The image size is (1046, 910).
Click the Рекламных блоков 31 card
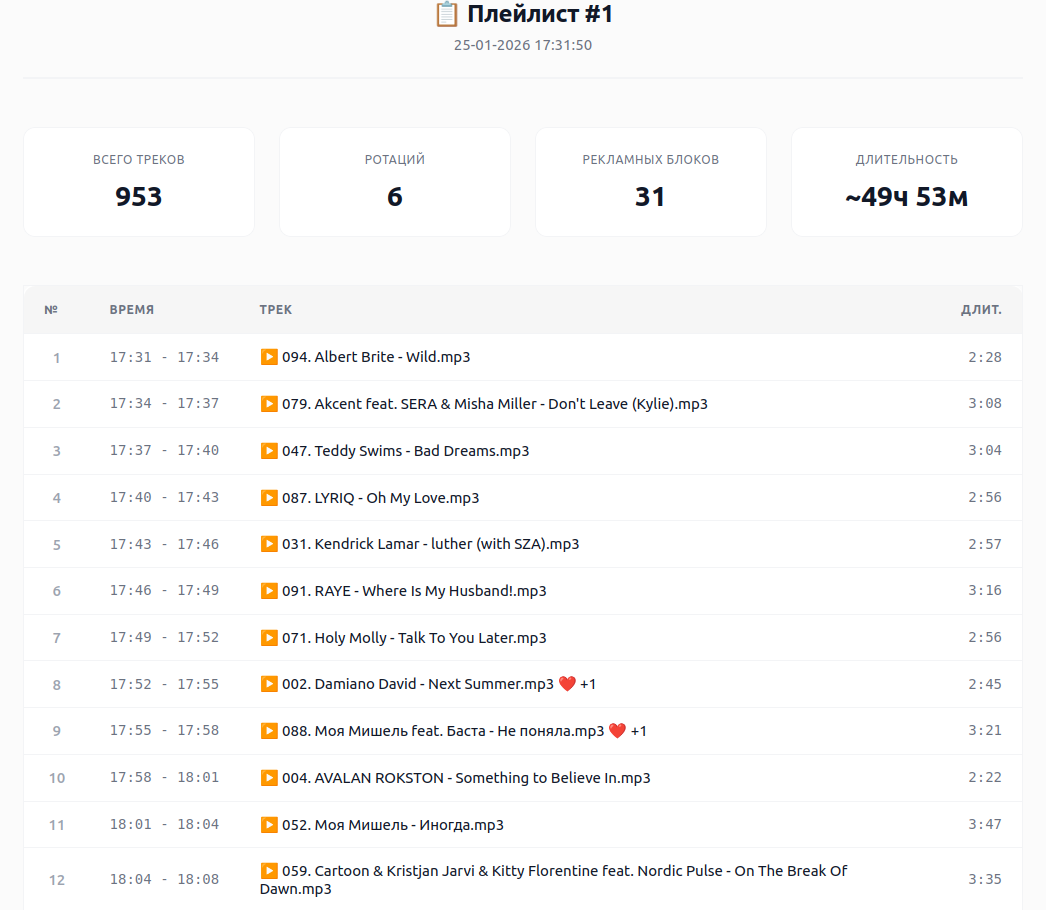pos(651,182)
